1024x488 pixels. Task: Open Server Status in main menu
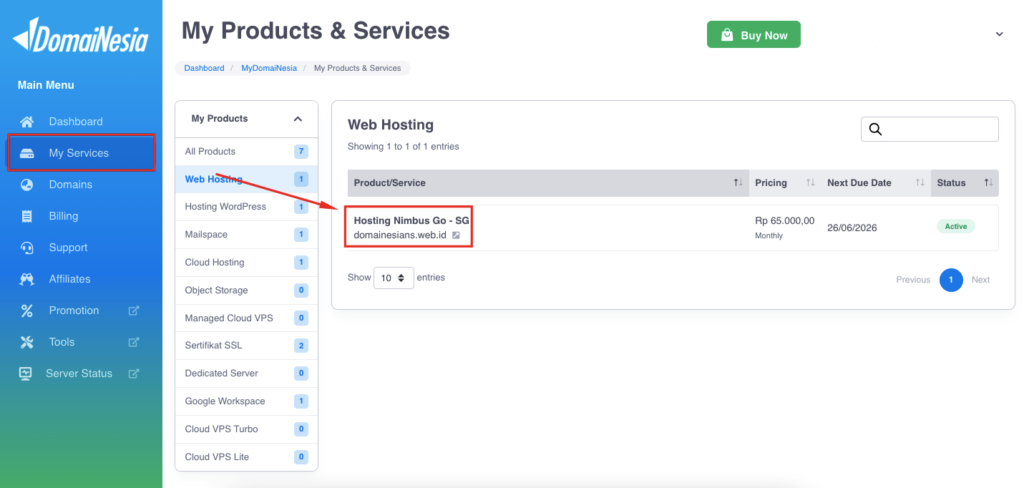point(81,374)
